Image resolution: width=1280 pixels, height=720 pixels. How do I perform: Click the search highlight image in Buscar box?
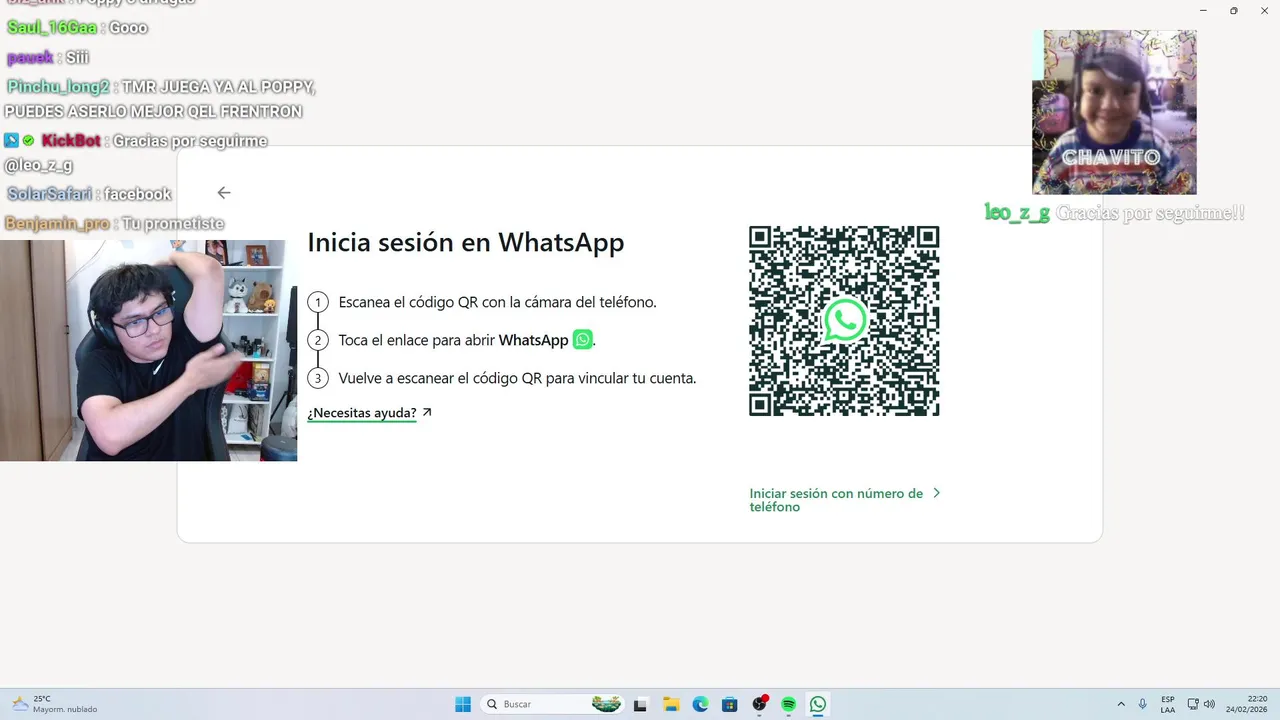point(606,704)
